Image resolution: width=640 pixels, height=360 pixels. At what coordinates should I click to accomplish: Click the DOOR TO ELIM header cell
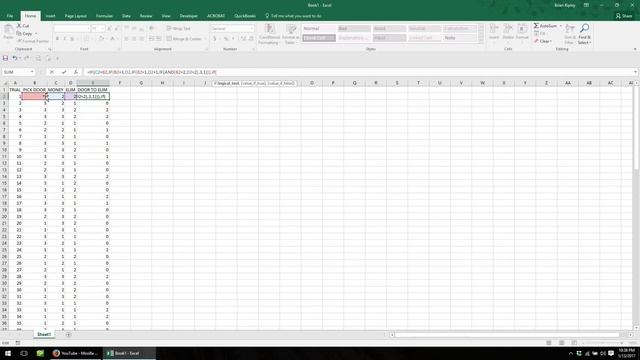[x=93, y=89]
